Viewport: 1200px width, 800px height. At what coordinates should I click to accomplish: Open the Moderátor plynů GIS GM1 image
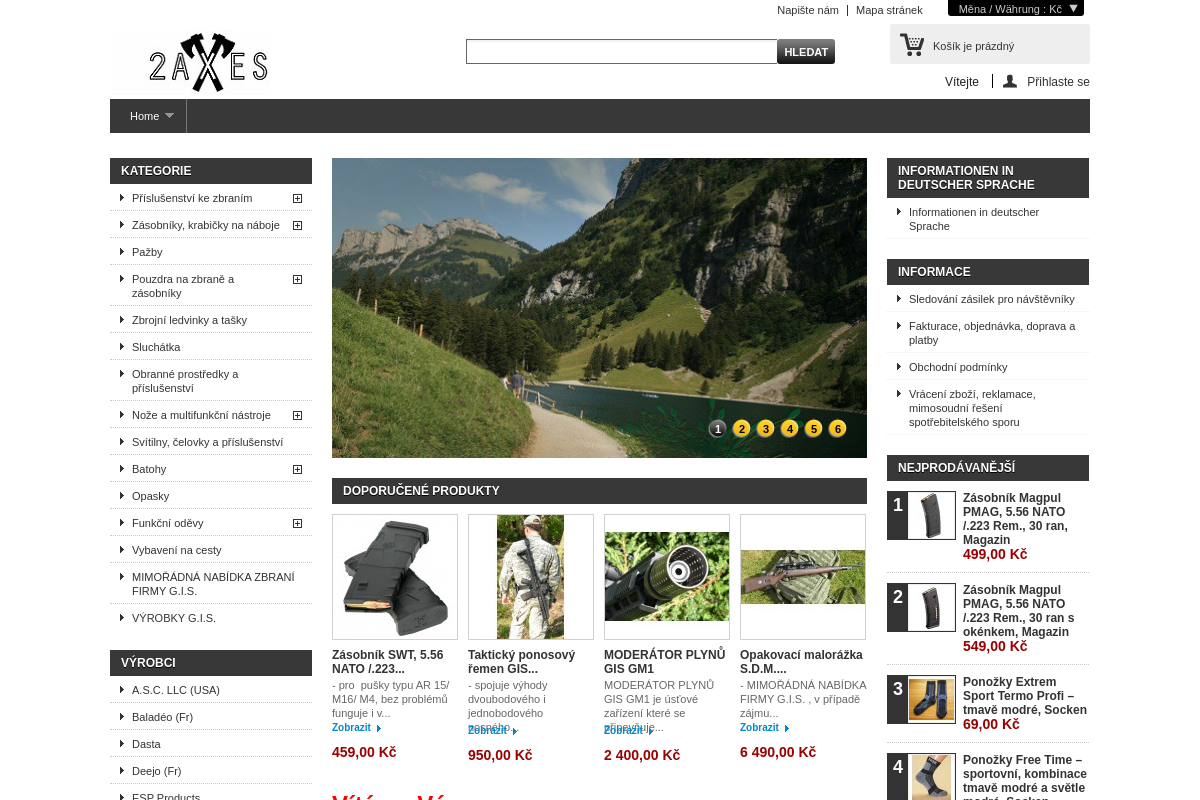pyautogui.click(x=667, y=577)
